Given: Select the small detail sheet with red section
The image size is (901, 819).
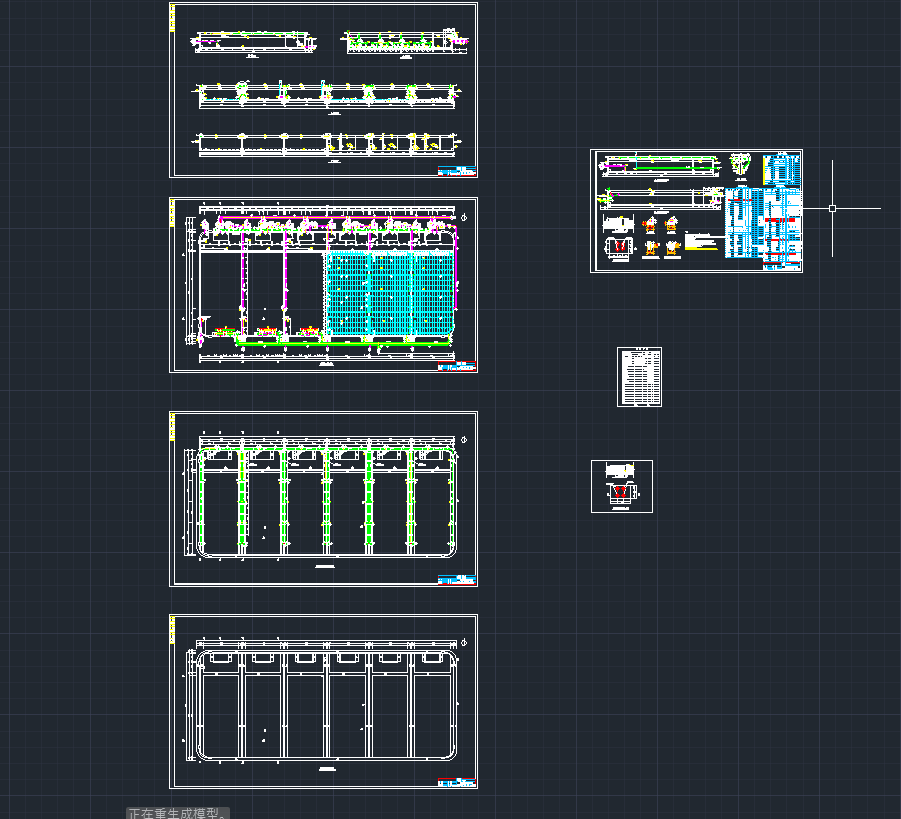Looking at the screenshot, I should [622, 486].
